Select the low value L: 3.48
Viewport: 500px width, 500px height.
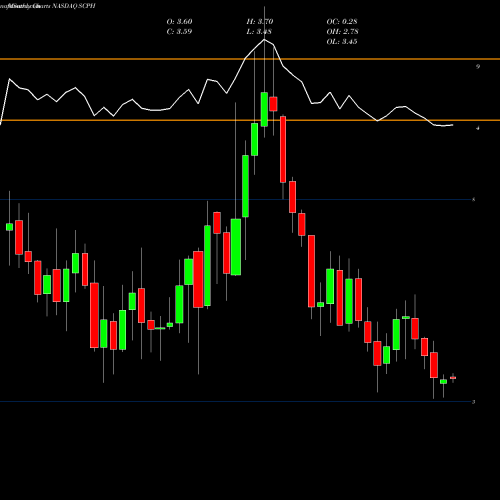(x=259, y=32)
